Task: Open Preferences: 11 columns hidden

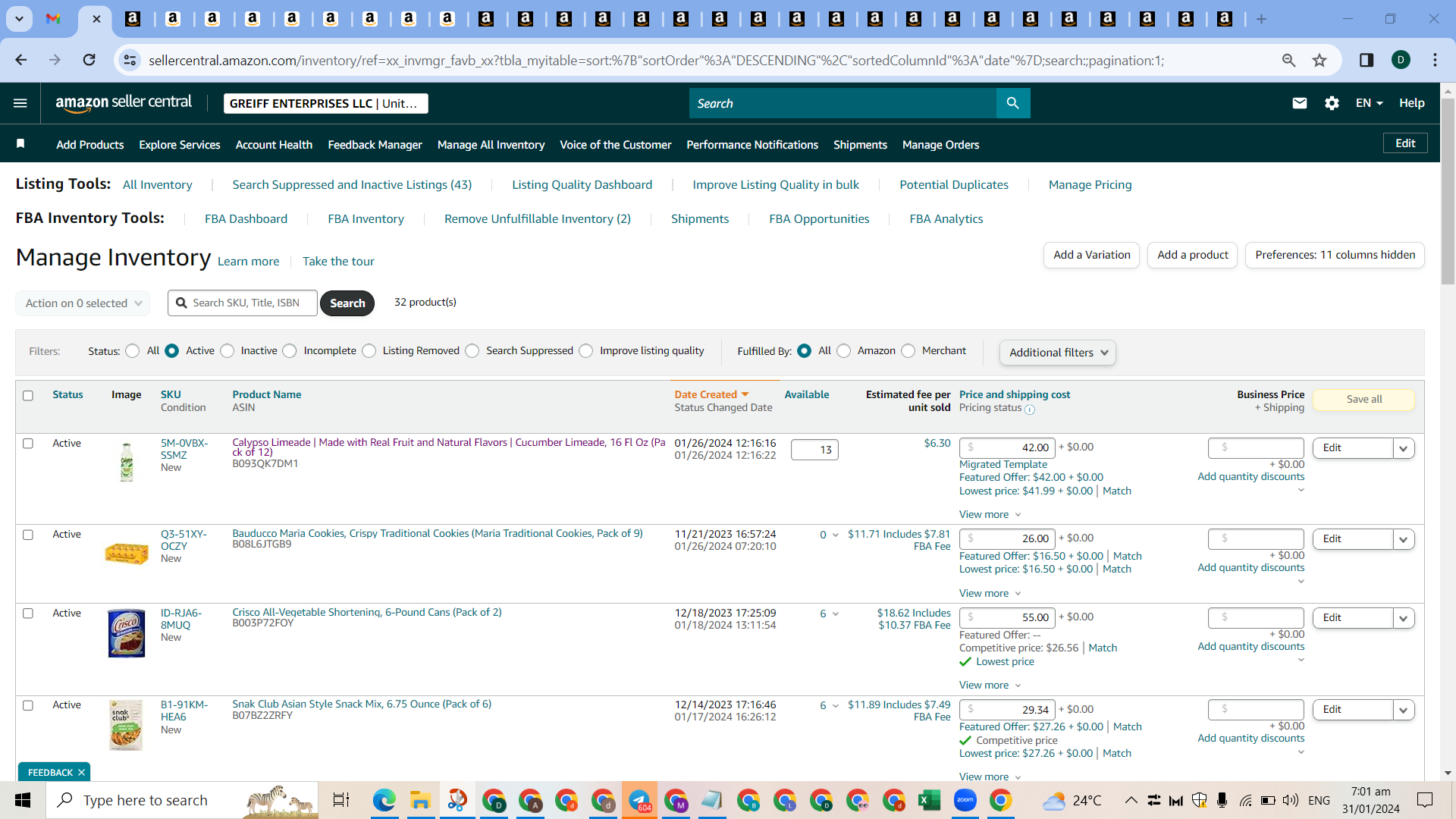Action: 1335,255
